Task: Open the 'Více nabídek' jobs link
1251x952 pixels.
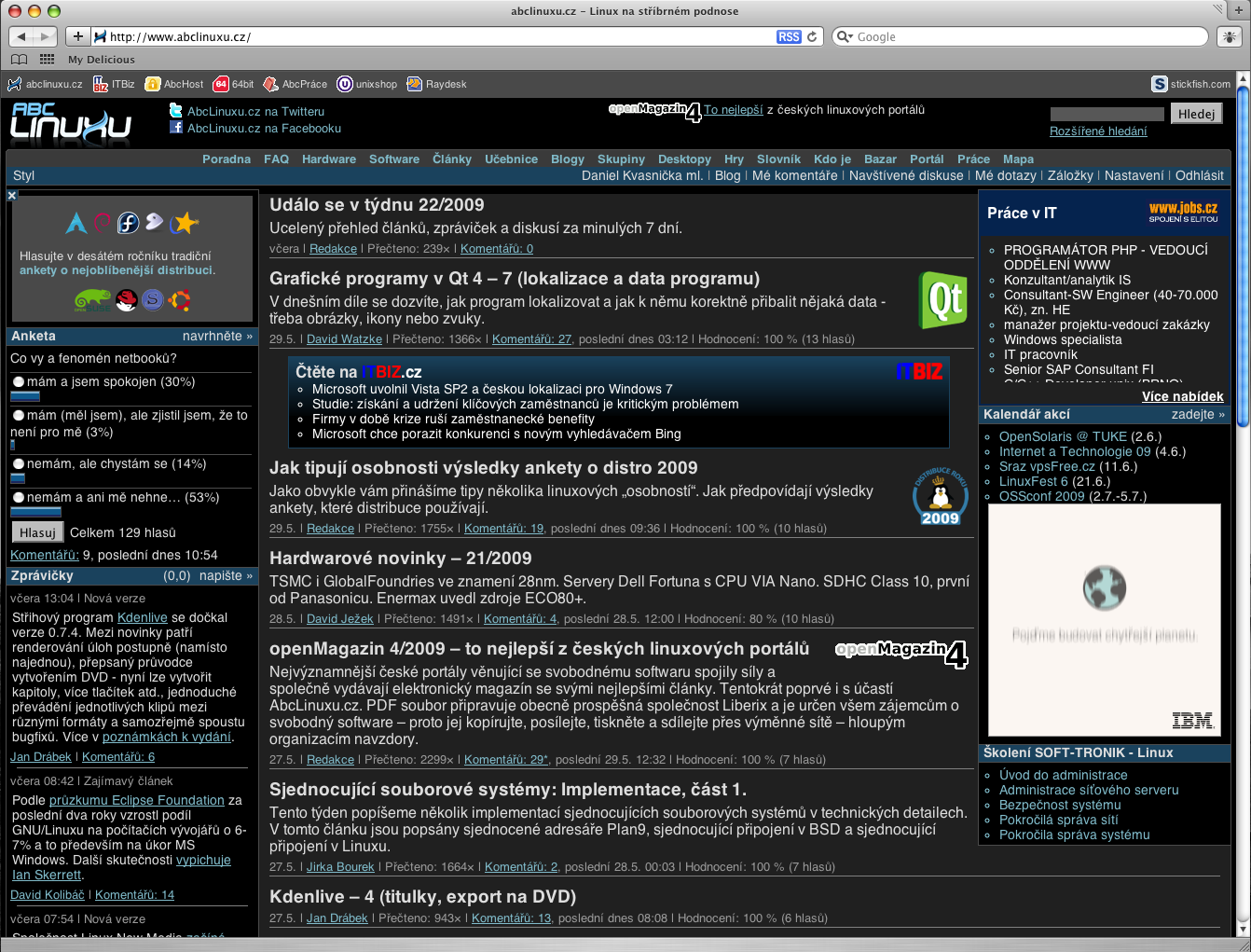Action: 1183,396
